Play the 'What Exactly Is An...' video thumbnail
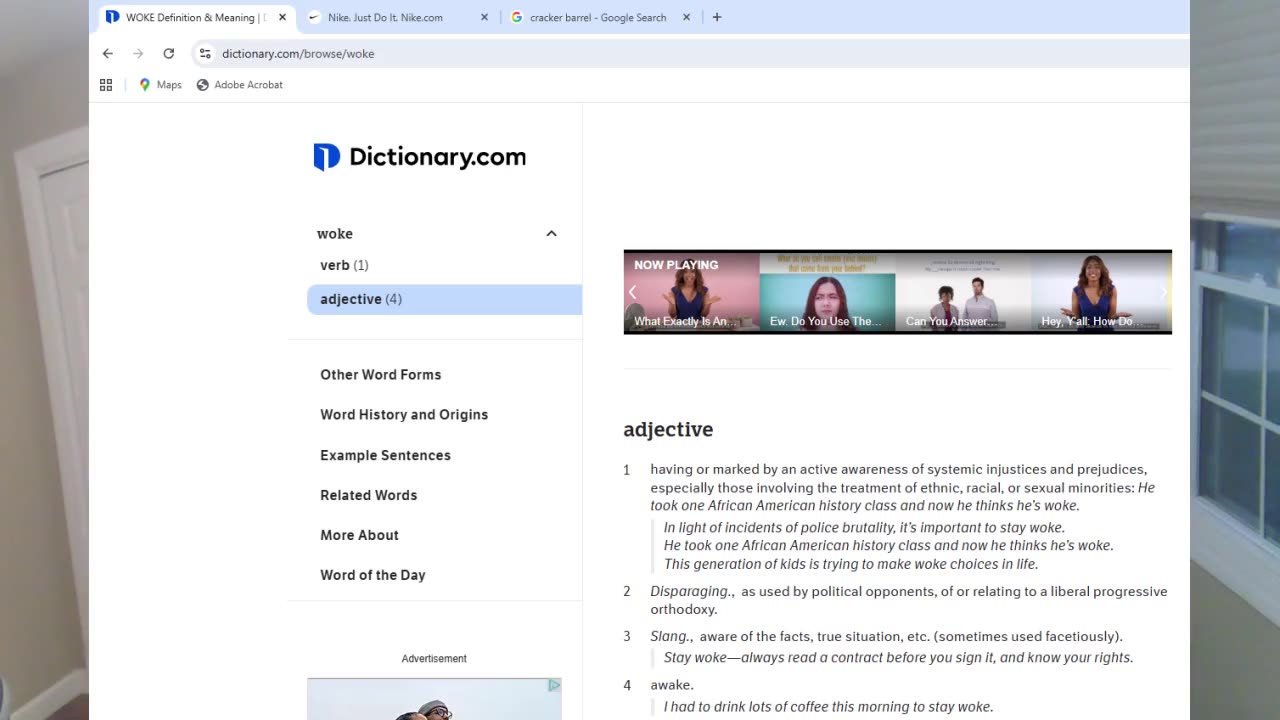Viewport: 1280px width, 720px height. tap(692, 292)
